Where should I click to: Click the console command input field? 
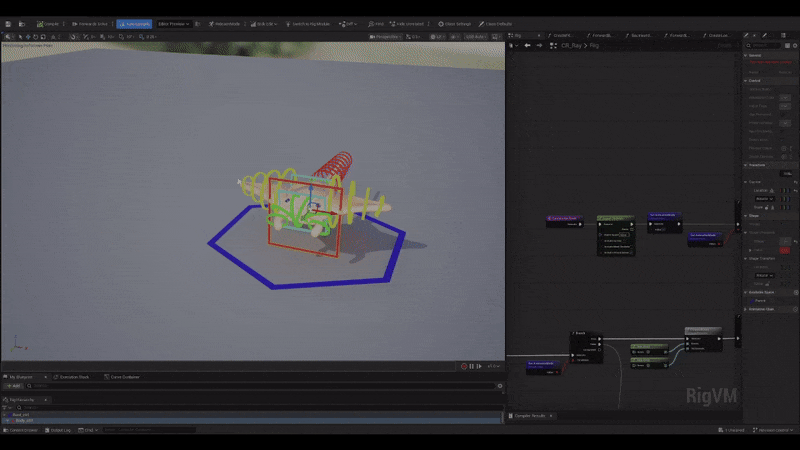point(149,430)
